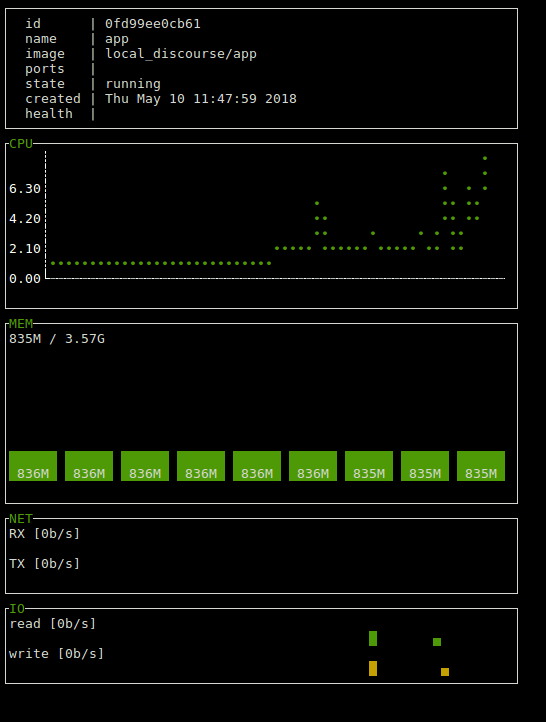The height and width of the screenshot is (722, 546).
Task: Click the read [0b/s] IO label
Action: click(x=52, y=624)
